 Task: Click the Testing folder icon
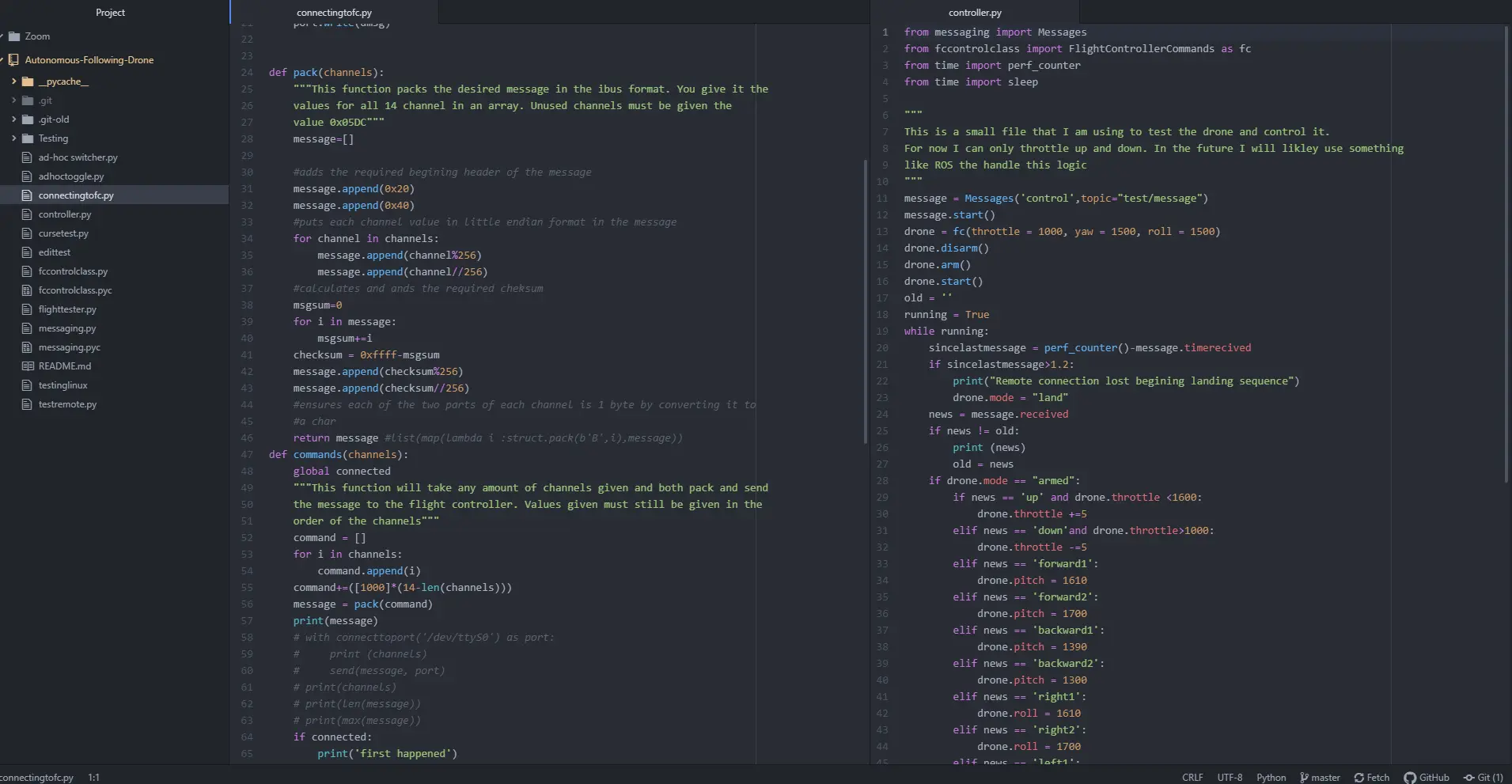click(x=28, y=138)
